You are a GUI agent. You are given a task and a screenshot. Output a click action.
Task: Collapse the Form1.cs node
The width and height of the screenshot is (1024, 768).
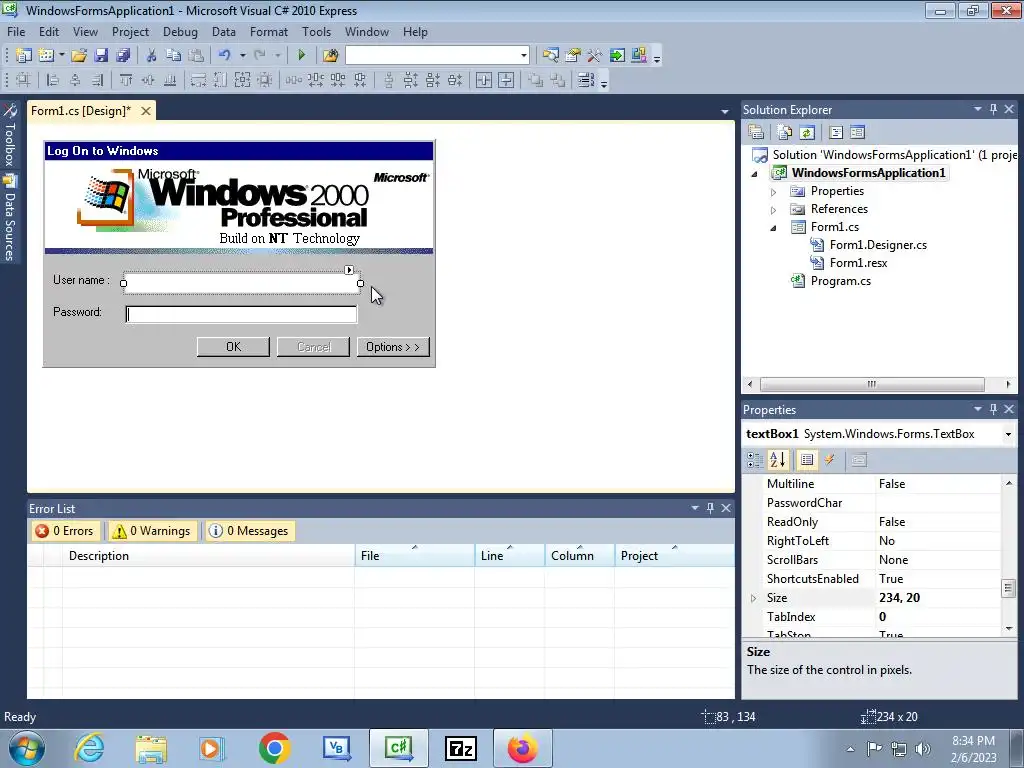(773, 228)
